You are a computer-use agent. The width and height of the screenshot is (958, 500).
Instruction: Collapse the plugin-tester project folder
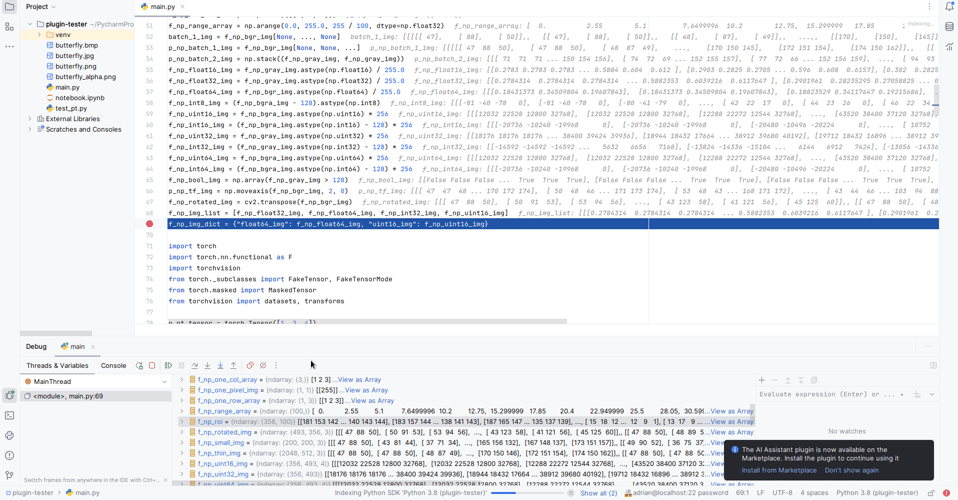[30, 24]
